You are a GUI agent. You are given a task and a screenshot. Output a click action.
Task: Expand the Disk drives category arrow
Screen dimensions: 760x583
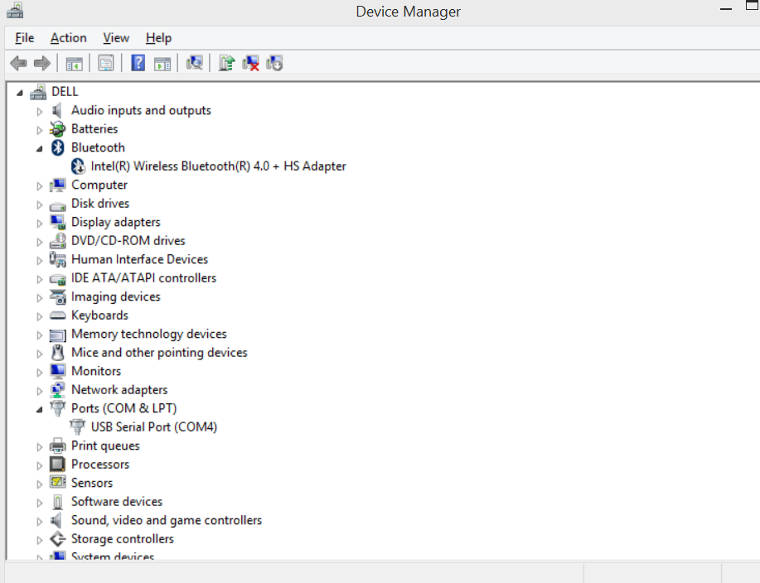click(x=39, y=205)
